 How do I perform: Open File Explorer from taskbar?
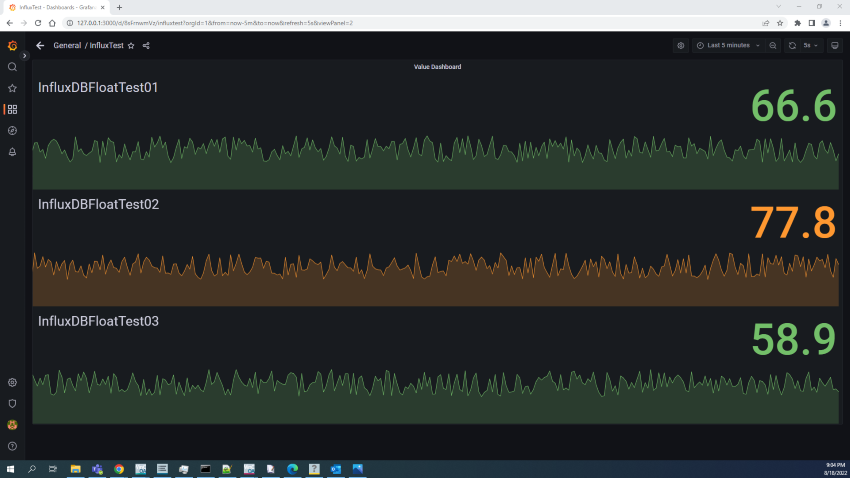point(75,469)
